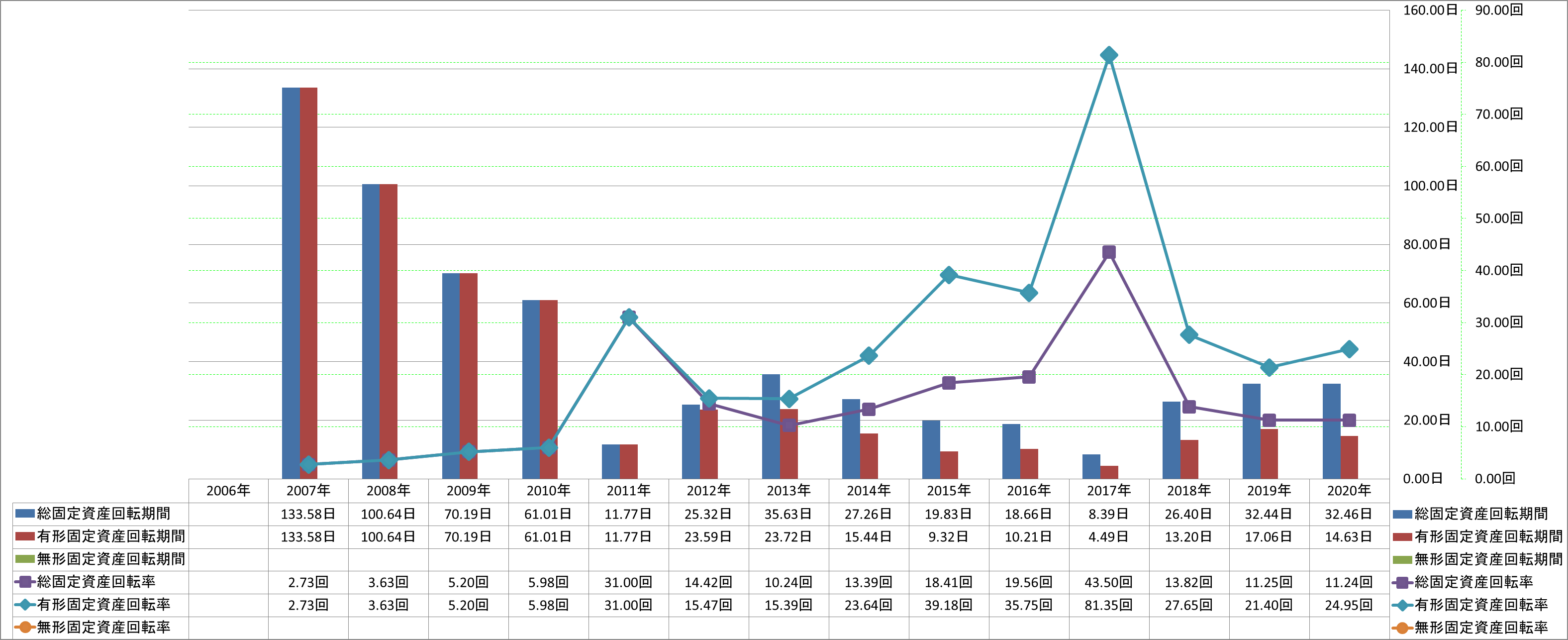Click the cell showing 19.56回
The width and height of the screenshot is (1568, 640).
1029,582
